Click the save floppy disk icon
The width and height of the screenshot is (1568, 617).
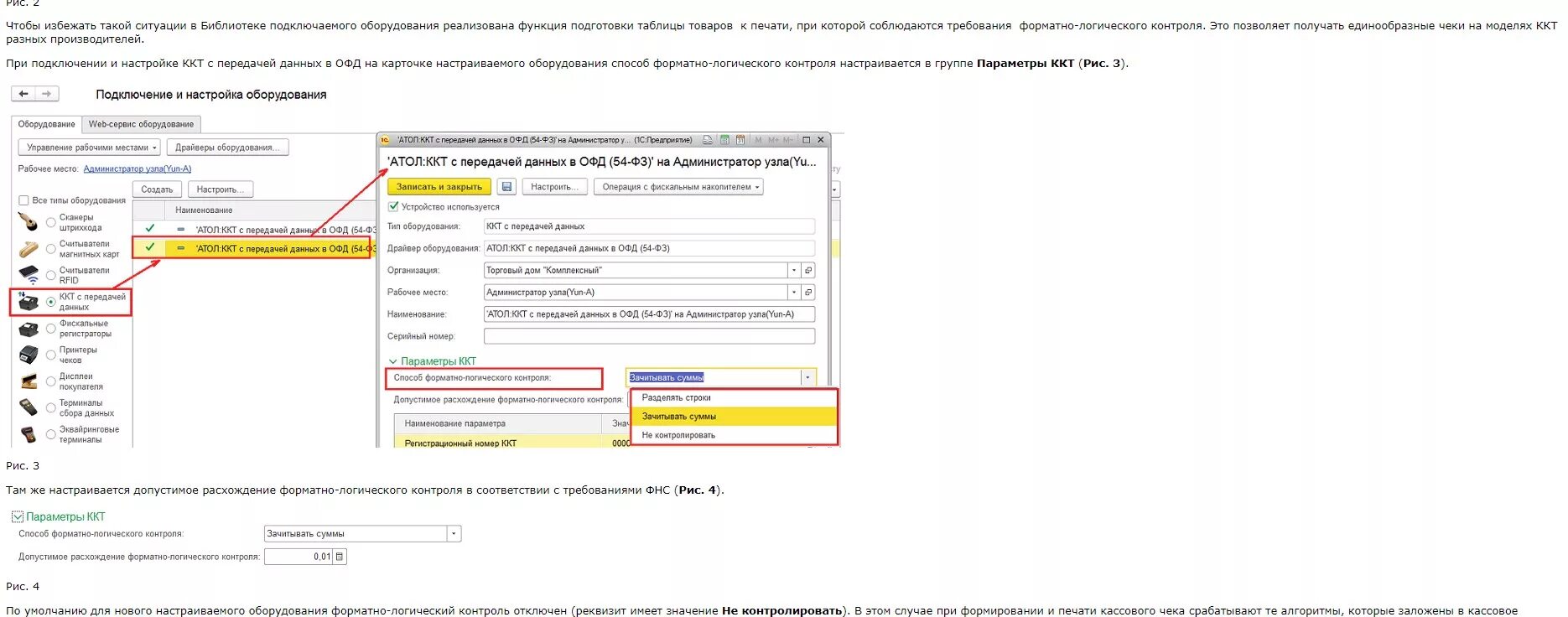point(506,187)
